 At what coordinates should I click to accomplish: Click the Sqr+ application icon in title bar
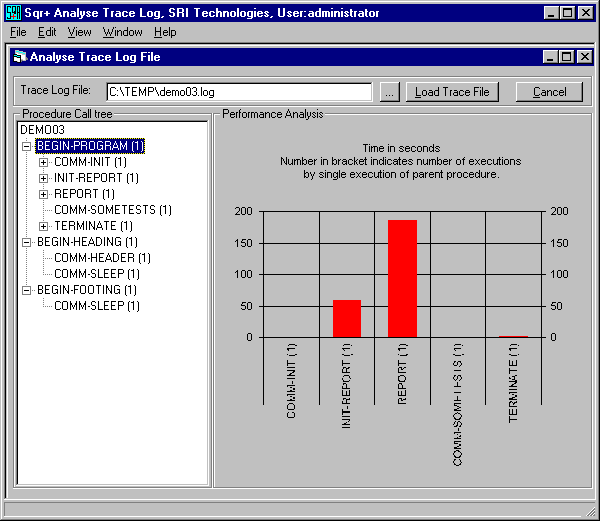13,13
